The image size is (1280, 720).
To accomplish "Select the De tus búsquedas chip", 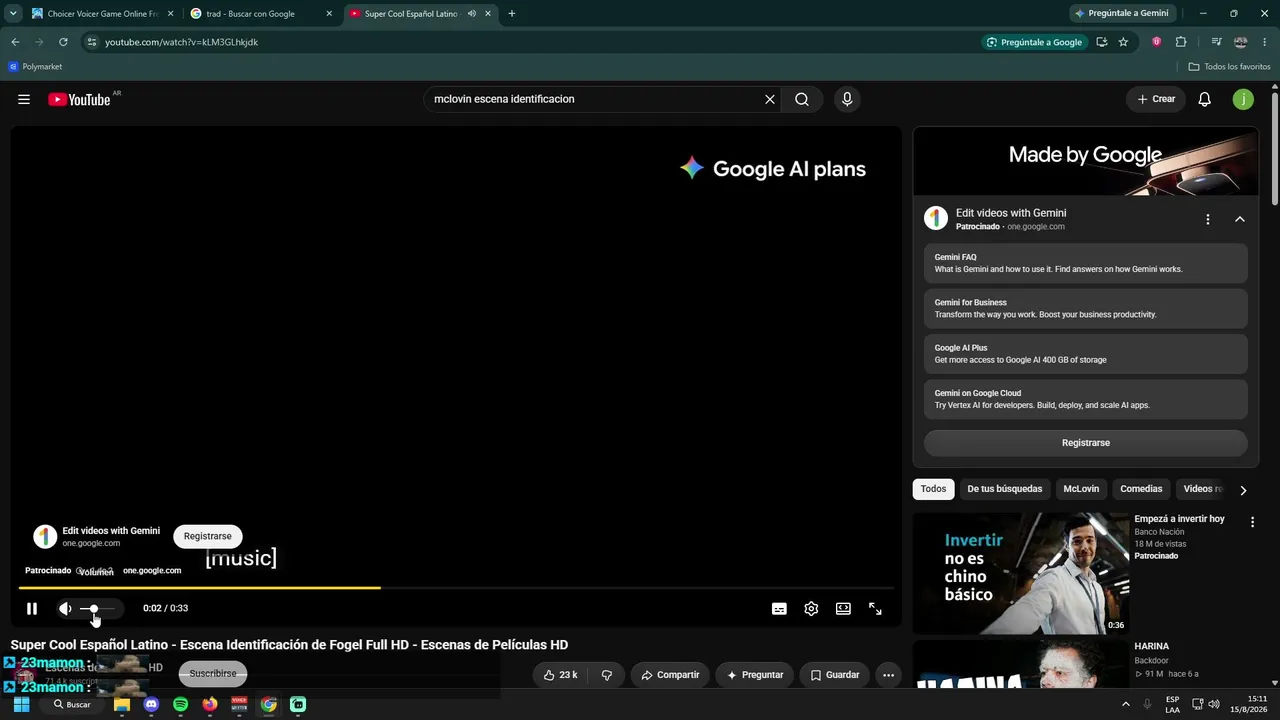I will (1004, 489).
